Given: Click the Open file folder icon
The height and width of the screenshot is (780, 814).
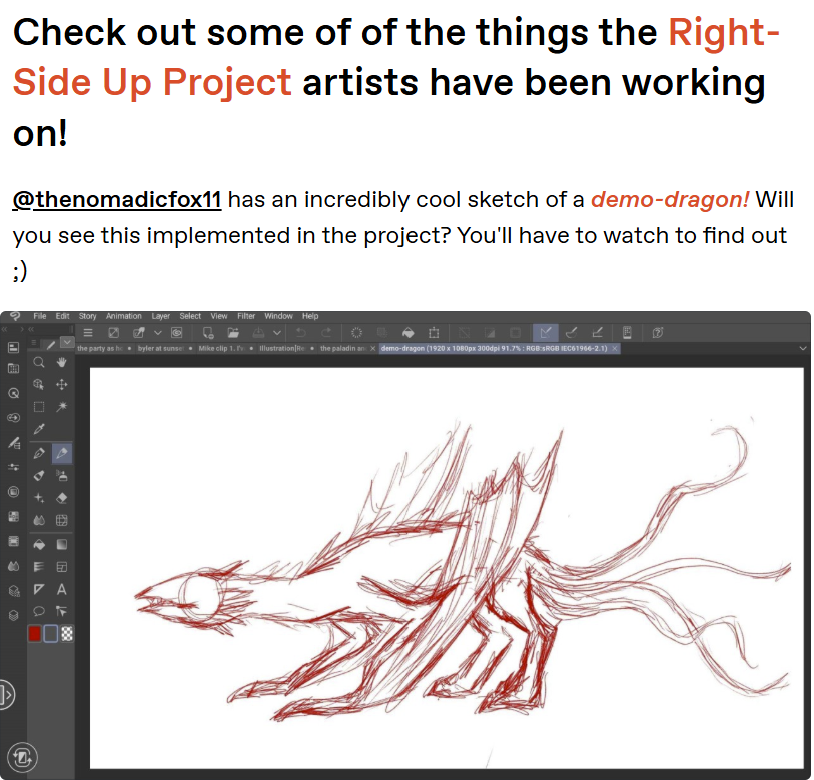Looking at the screenshot, I should [x=233, y=332].
